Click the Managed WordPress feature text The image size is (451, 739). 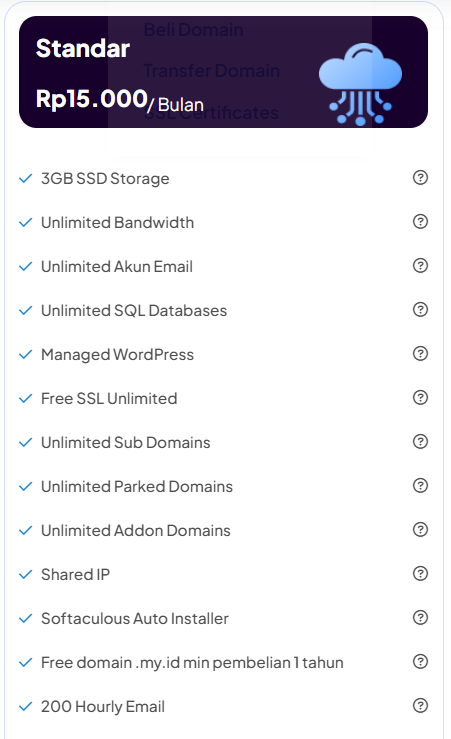point(117,354)
